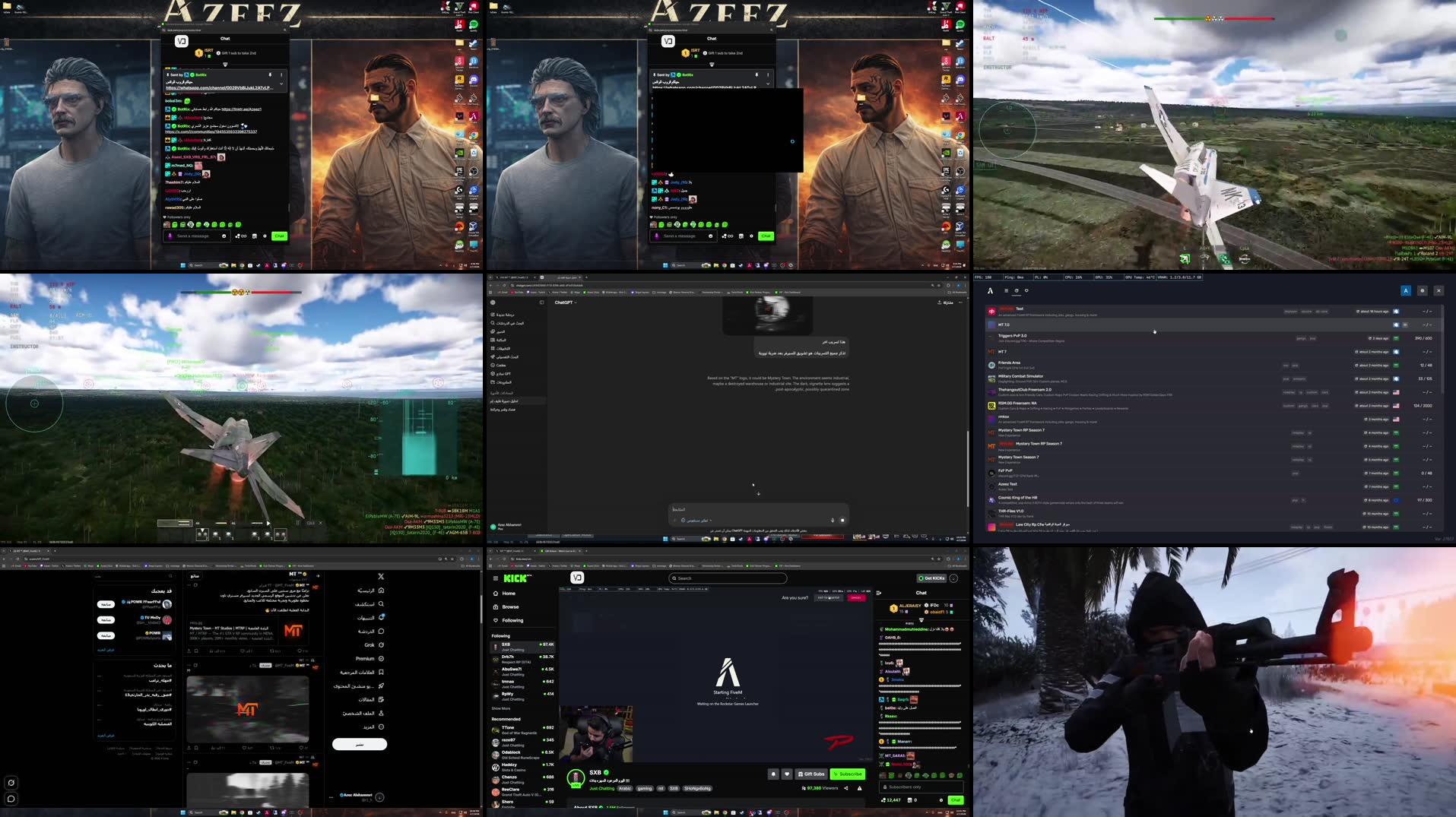
Task: Click the Gift Subs button
Action: 811,774
